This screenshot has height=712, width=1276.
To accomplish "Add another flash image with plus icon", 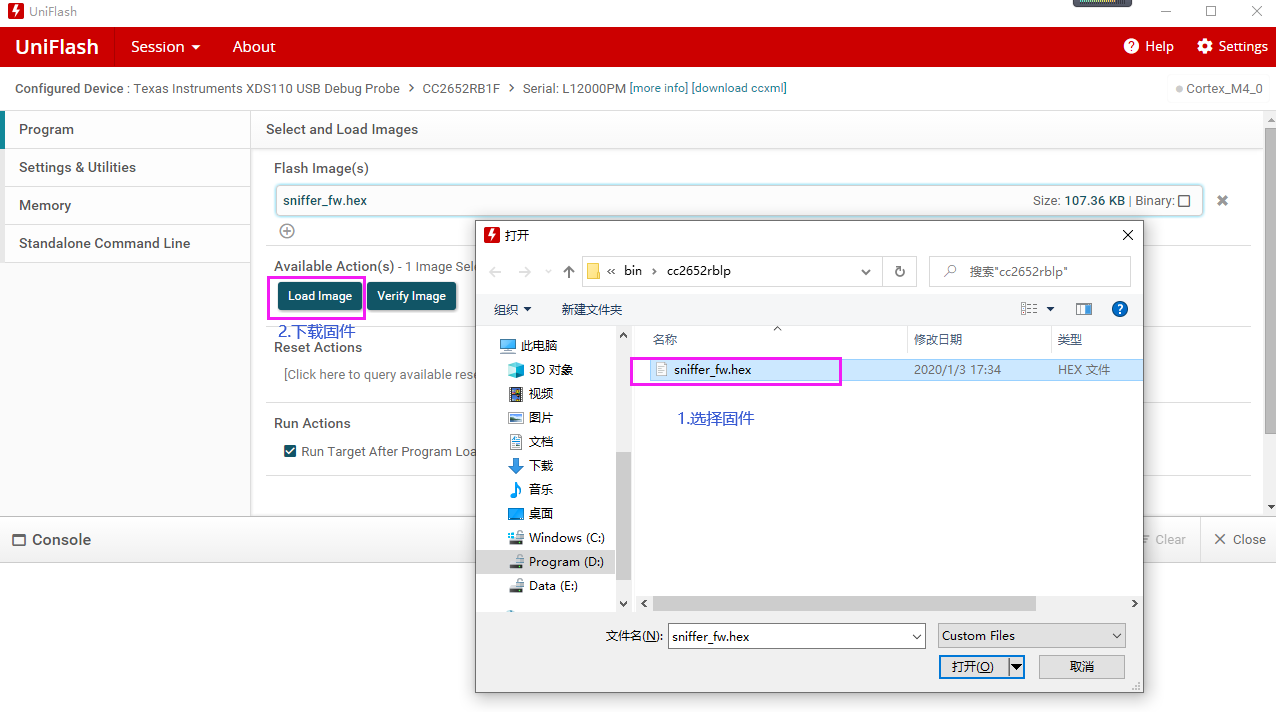I will 287,231.
